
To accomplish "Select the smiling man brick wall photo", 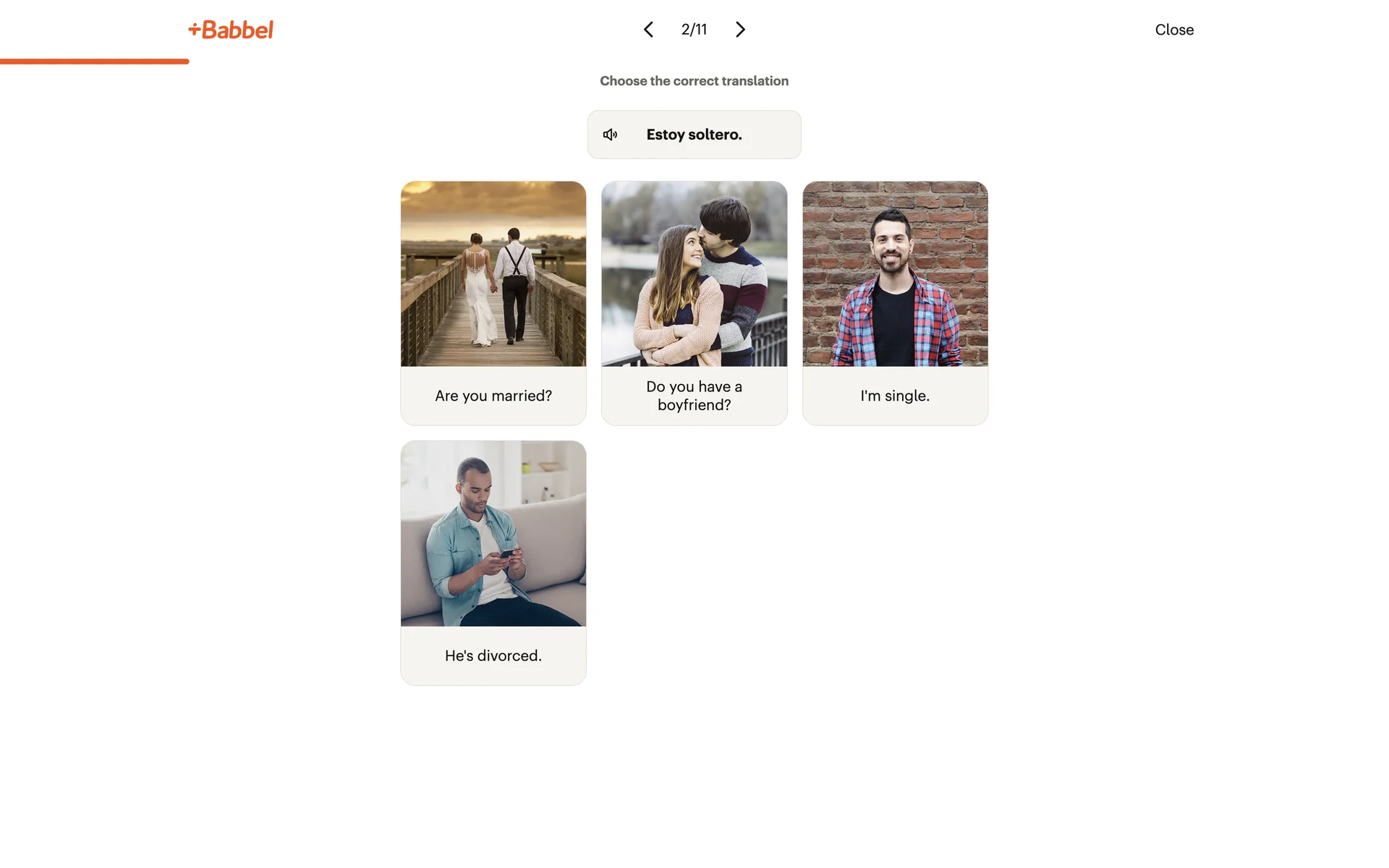I will point(895,274).
